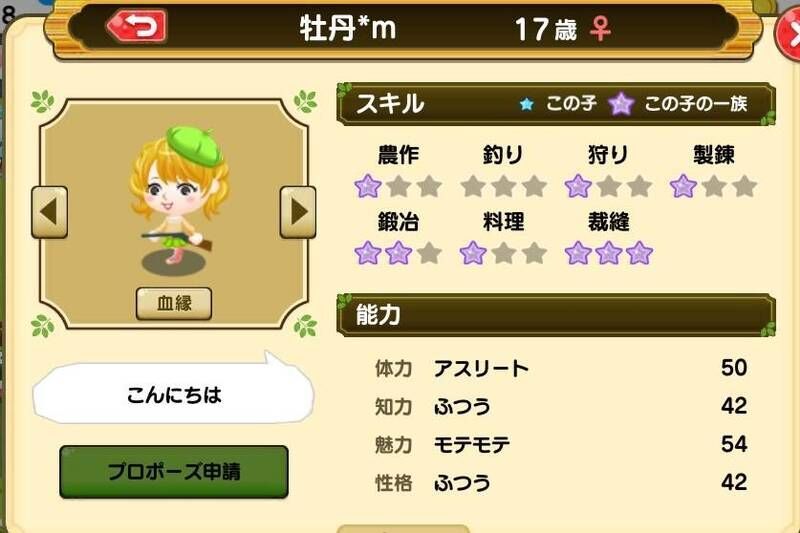Tap the プロポーズ申請 proposal button

(x=174, y=472)
